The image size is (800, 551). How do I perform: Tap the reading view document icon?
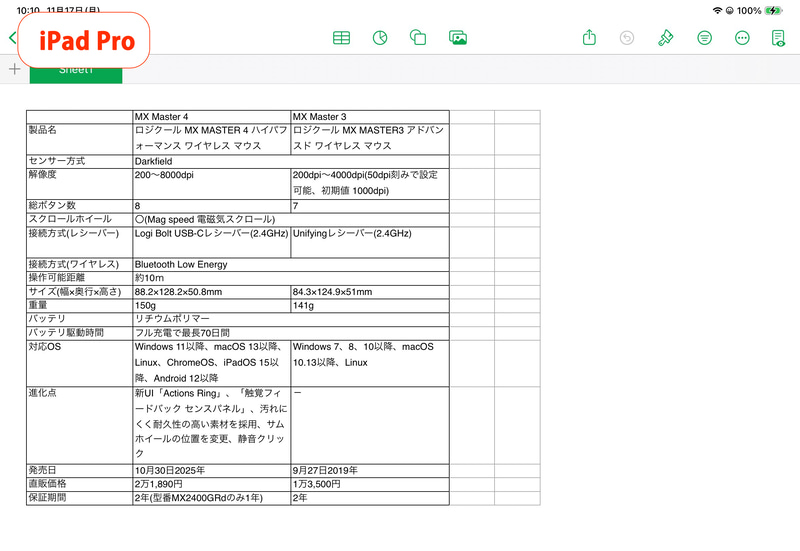pos(779,38)
